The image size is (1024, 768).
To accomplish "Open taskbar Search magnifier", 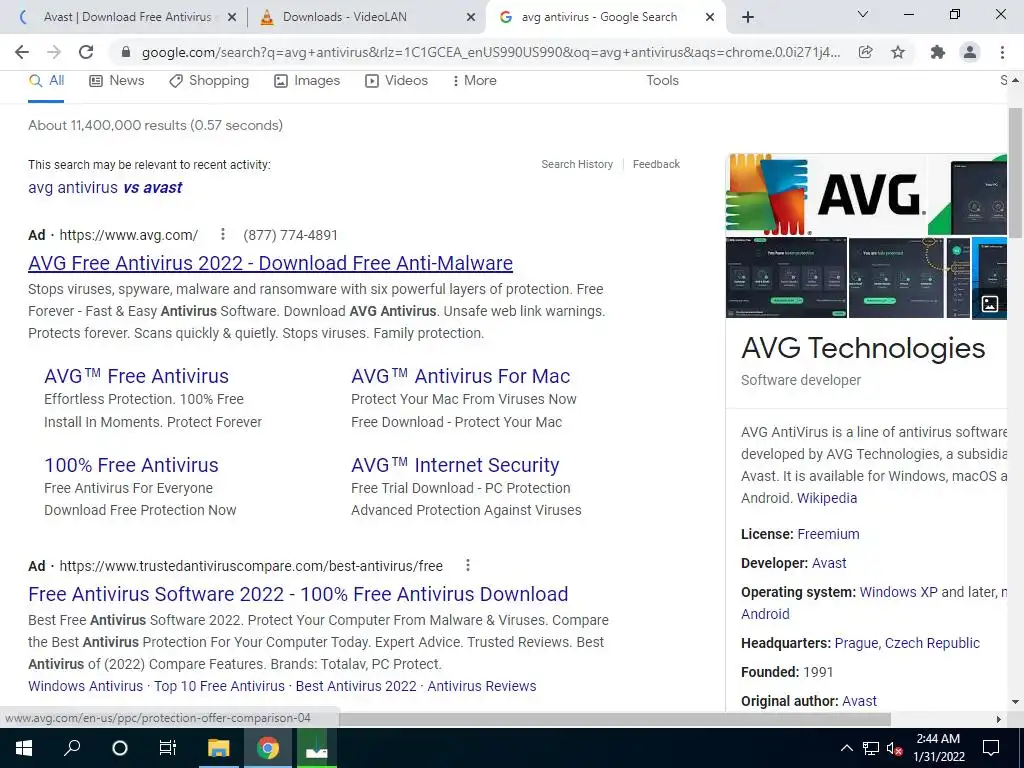I will pyautogui.click(x=72, y=748).
